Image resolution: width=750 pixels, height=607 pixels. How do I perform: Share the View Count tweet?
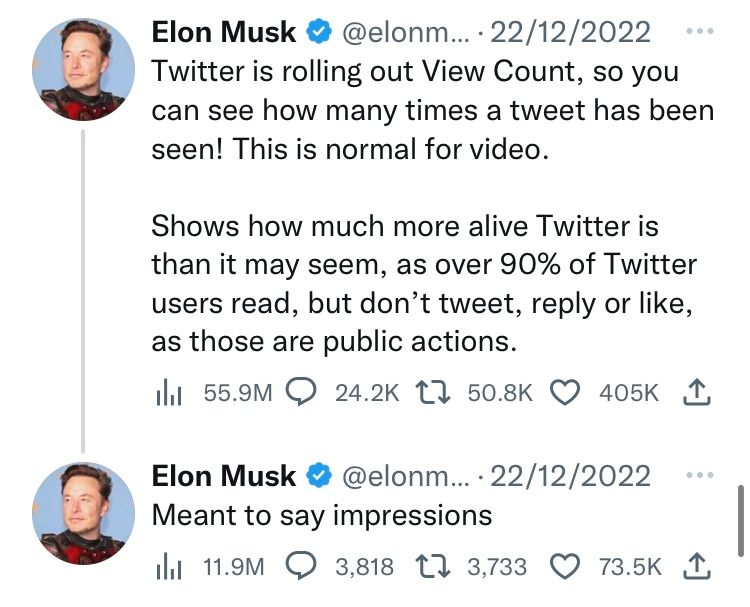click(697, 392)
